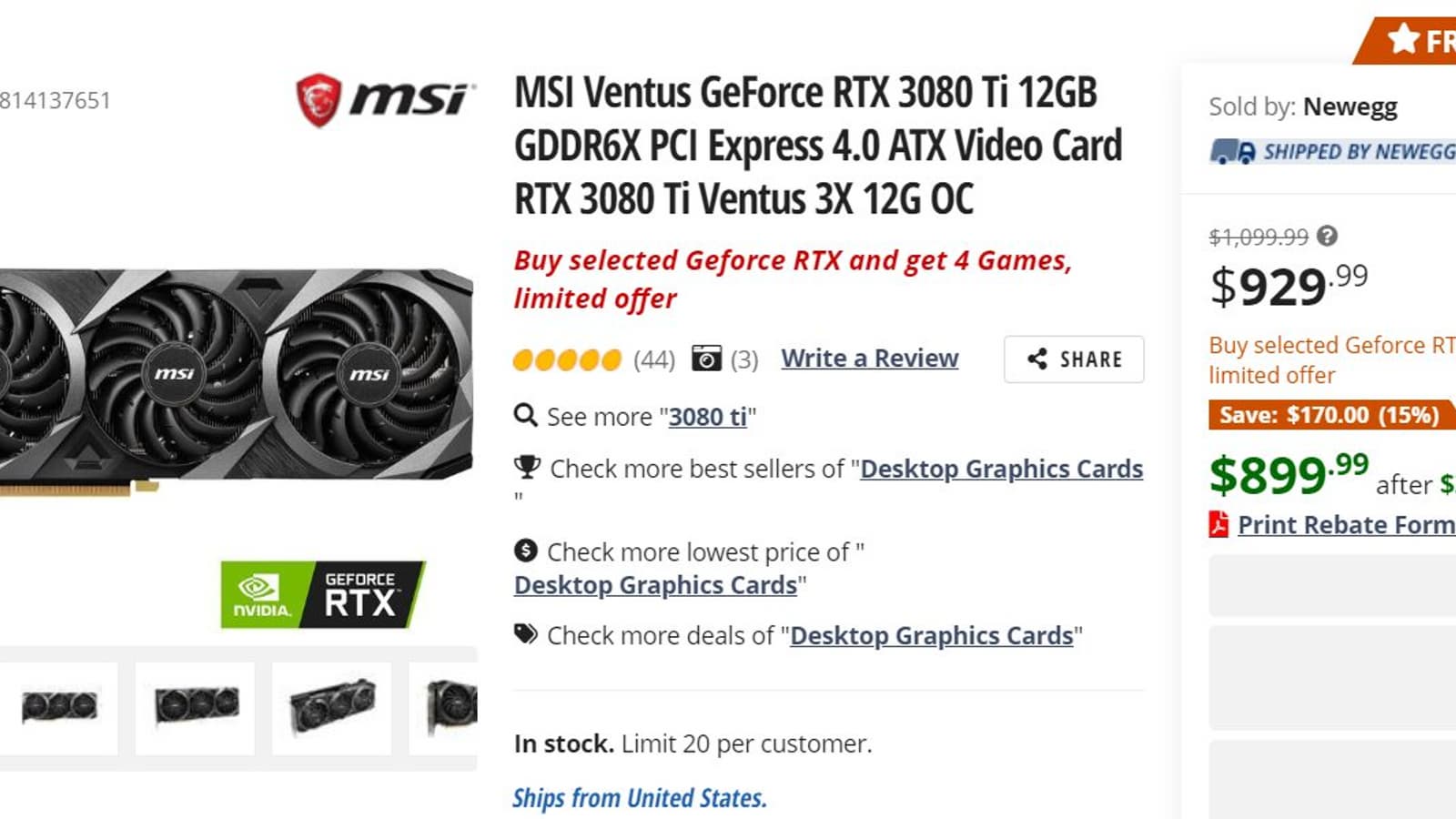Open the Write a Review link
This screenshot has width=1456, height=819.
pyautogui.click(x=870, y=359)
